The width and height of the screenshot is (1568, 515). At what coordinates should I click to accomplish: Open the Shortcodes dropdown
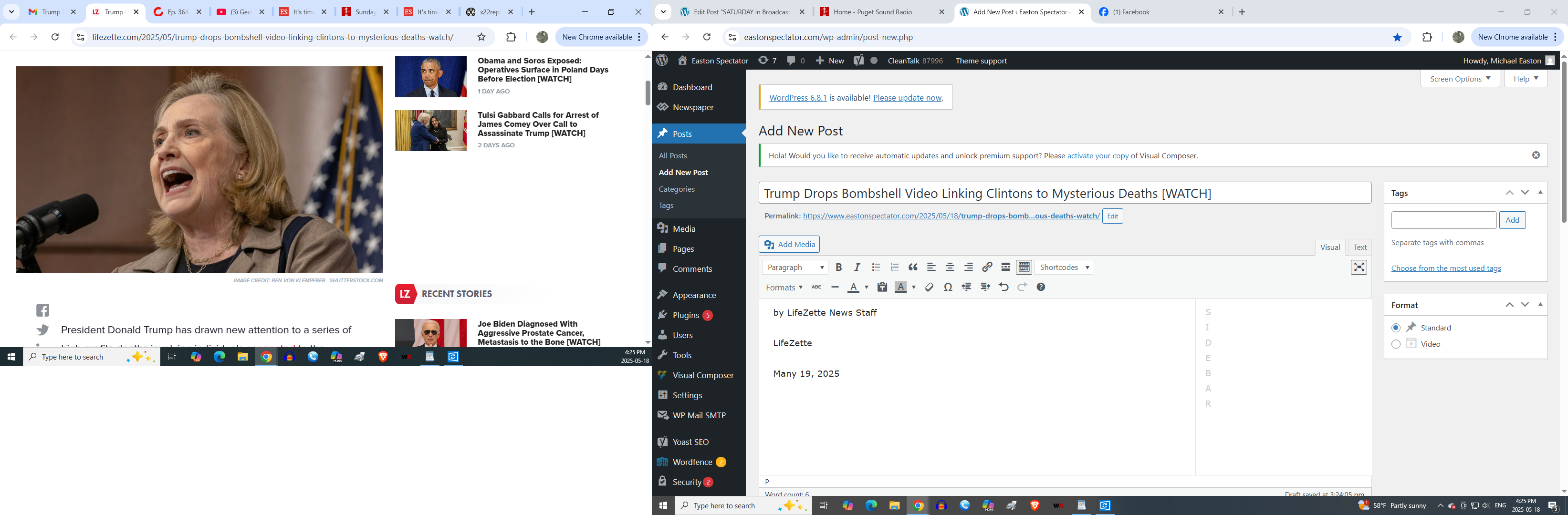coord(1064,268)
